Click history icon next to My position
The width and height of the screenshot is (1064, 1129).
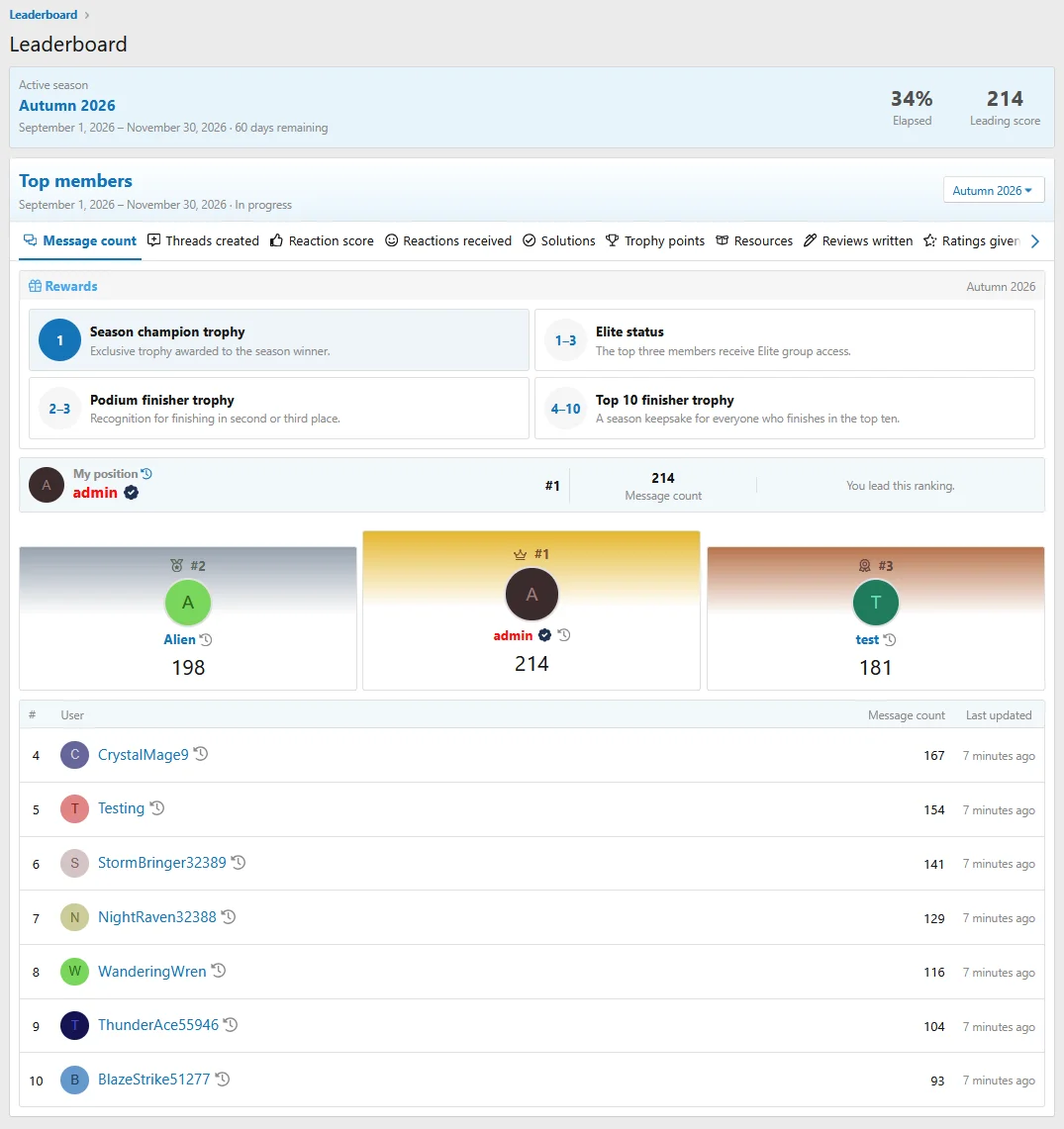[x=146, y=474]
